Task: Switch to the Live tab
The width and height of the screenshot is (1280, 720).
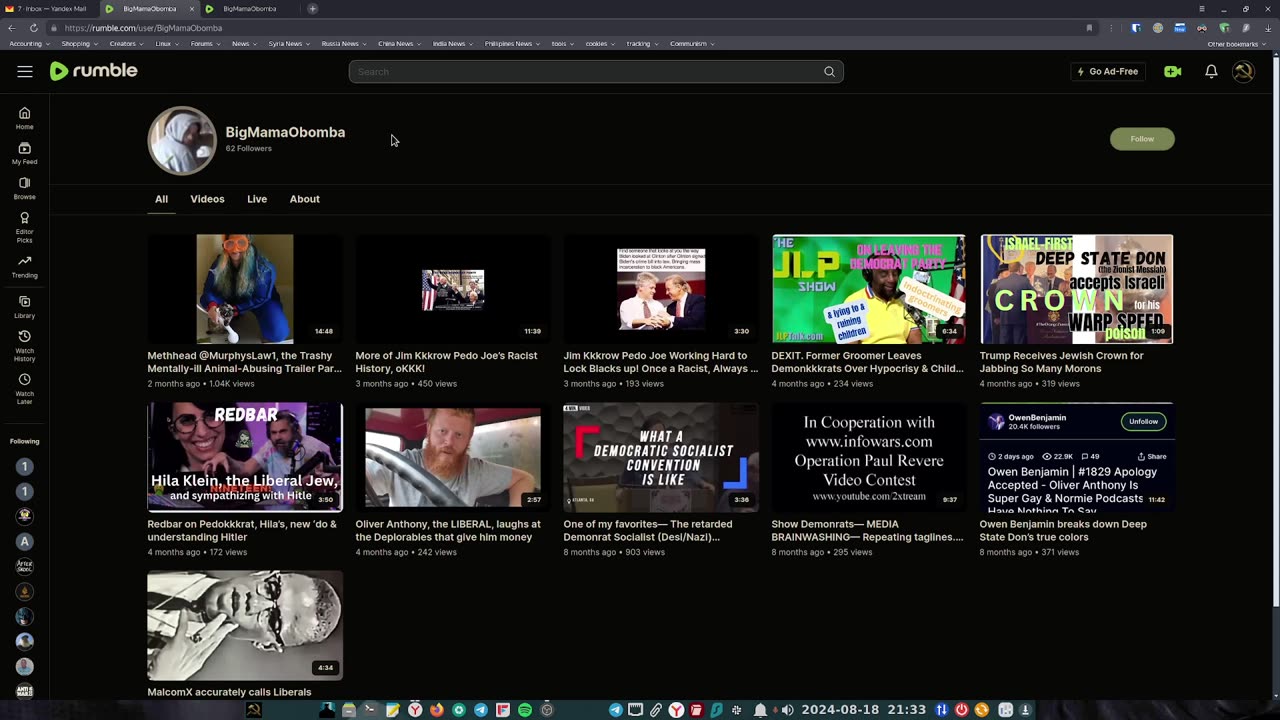Action: click(257, 199)
